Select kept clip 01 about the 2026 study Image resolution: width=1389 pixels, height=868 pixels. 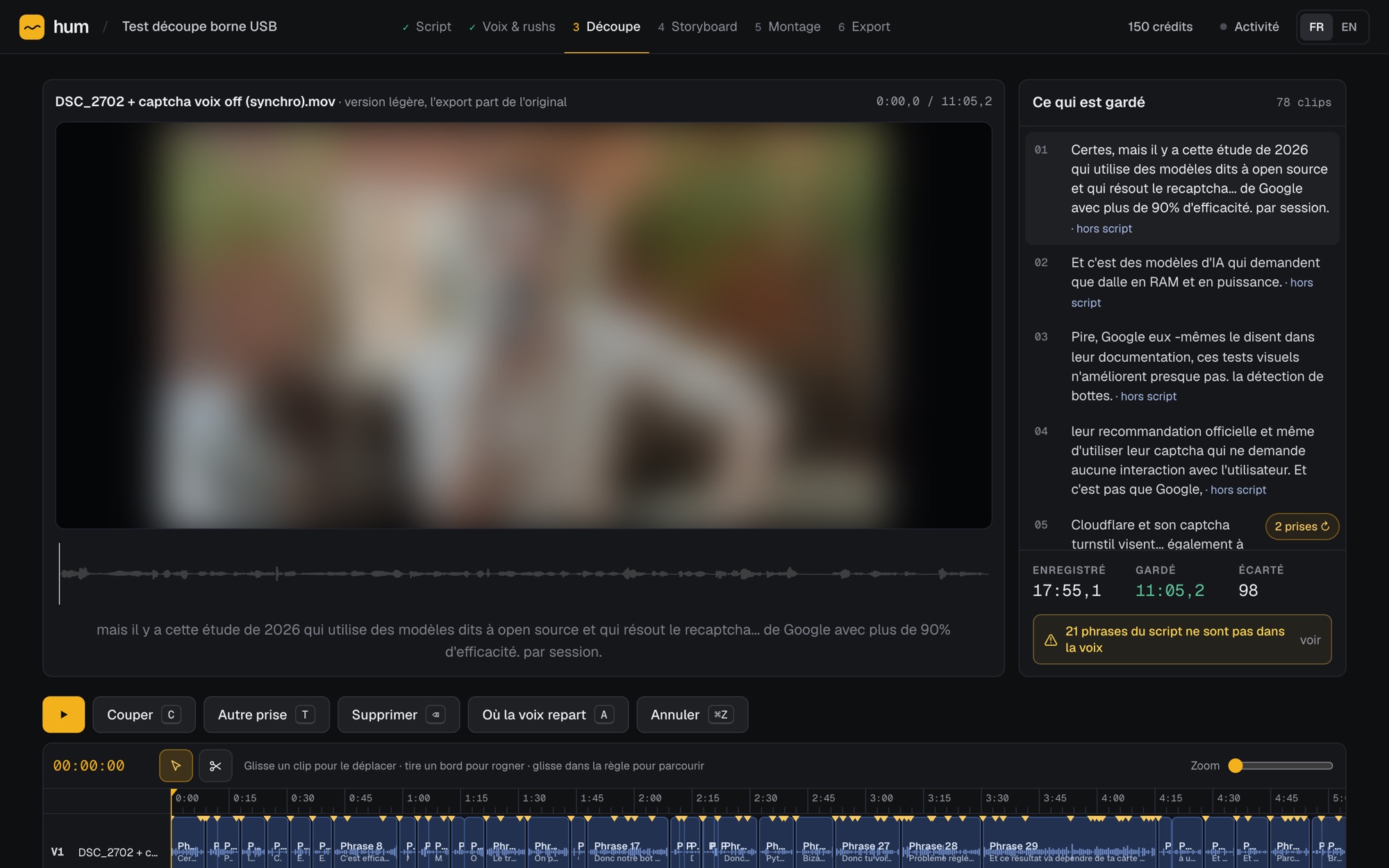point(1182,188)
